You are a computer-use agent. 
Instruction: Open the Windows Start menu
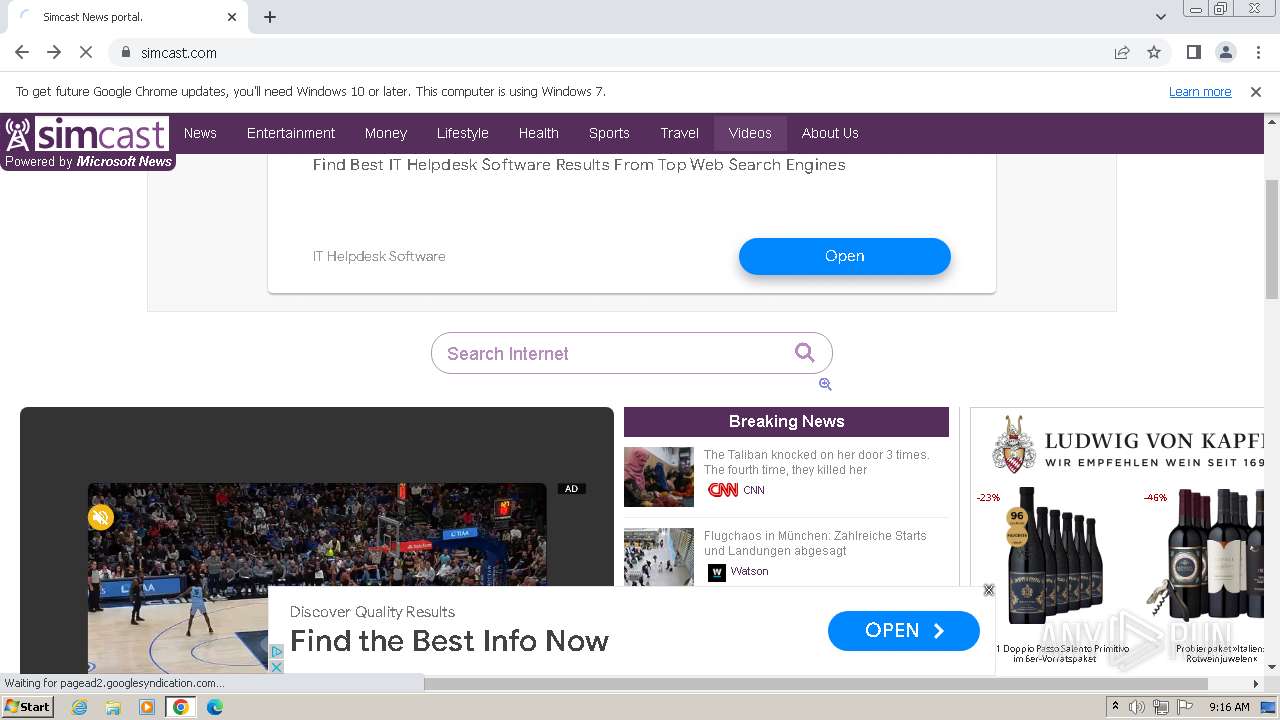click(x=28, y=707)
